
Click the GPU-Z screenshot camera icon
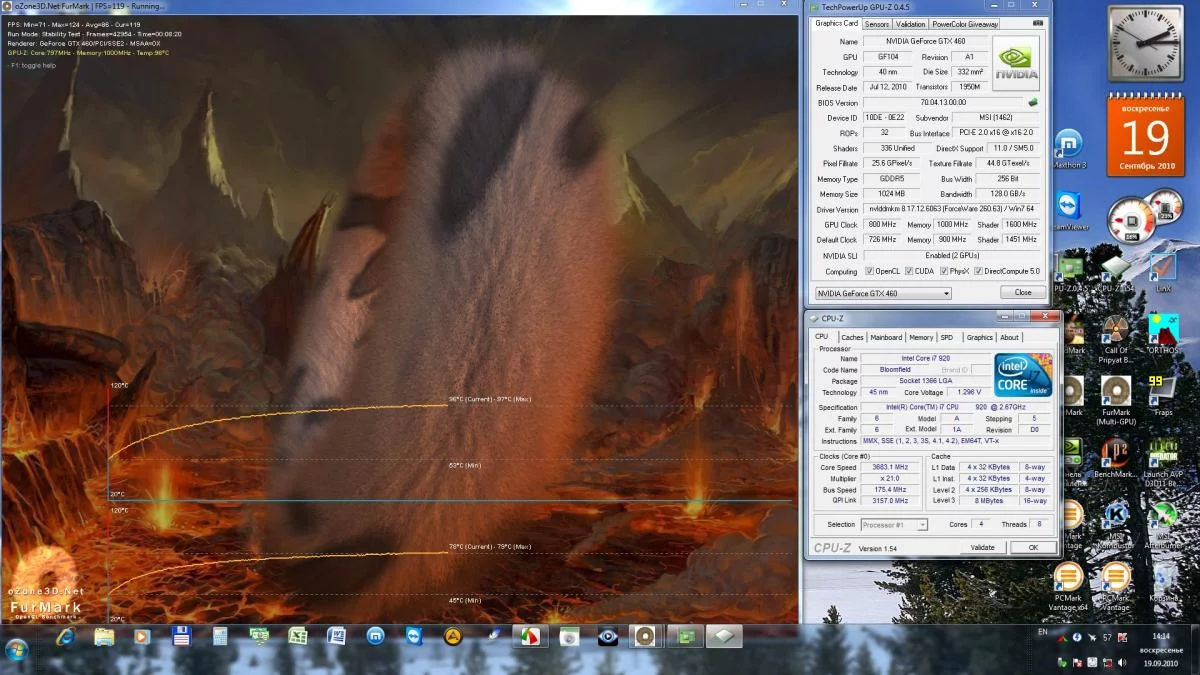pos(1037,24)
